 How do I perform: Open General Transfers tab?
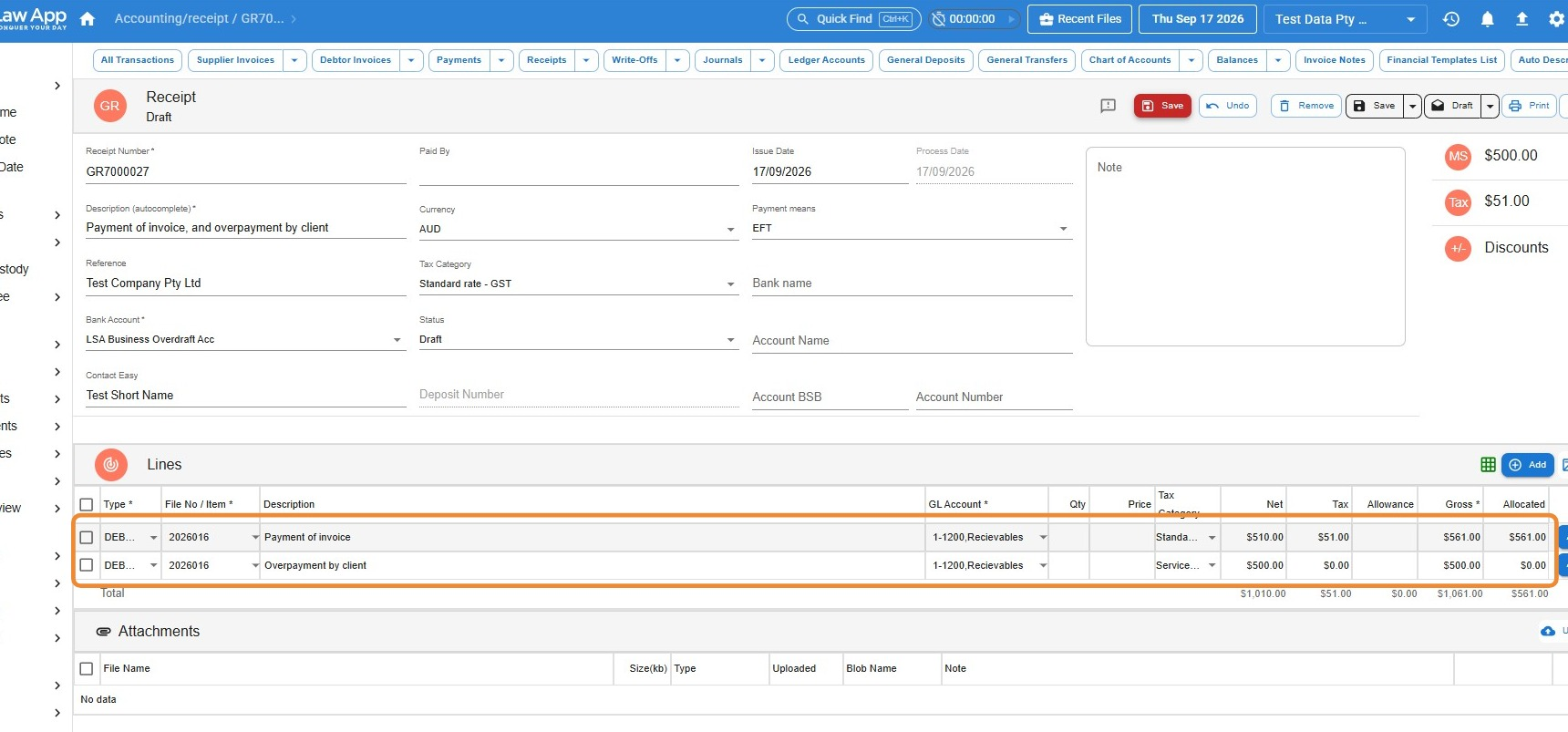click(x=1027, y=60)
